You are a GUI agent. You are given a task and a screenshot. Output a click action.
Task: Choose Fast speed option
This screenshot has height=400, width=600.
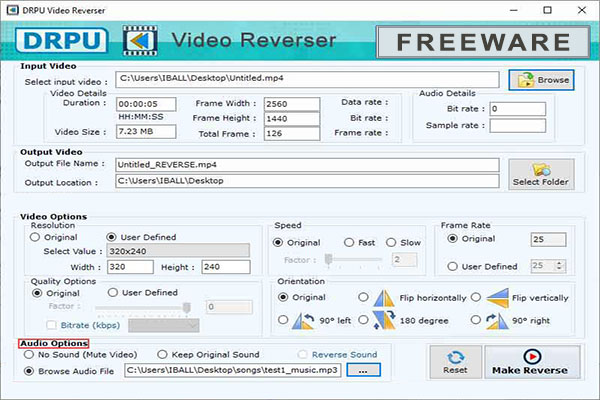coord(349,243)
